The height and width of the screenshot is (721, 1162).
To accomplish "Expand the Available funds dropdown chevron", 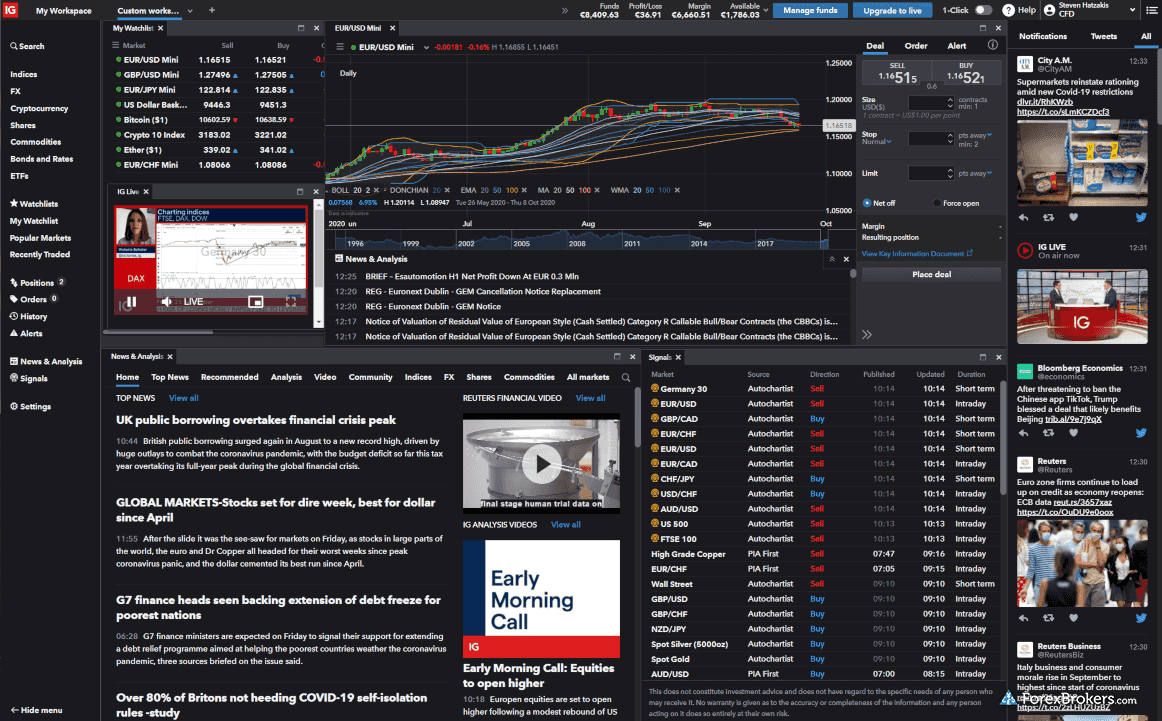I will pos(766,10).
